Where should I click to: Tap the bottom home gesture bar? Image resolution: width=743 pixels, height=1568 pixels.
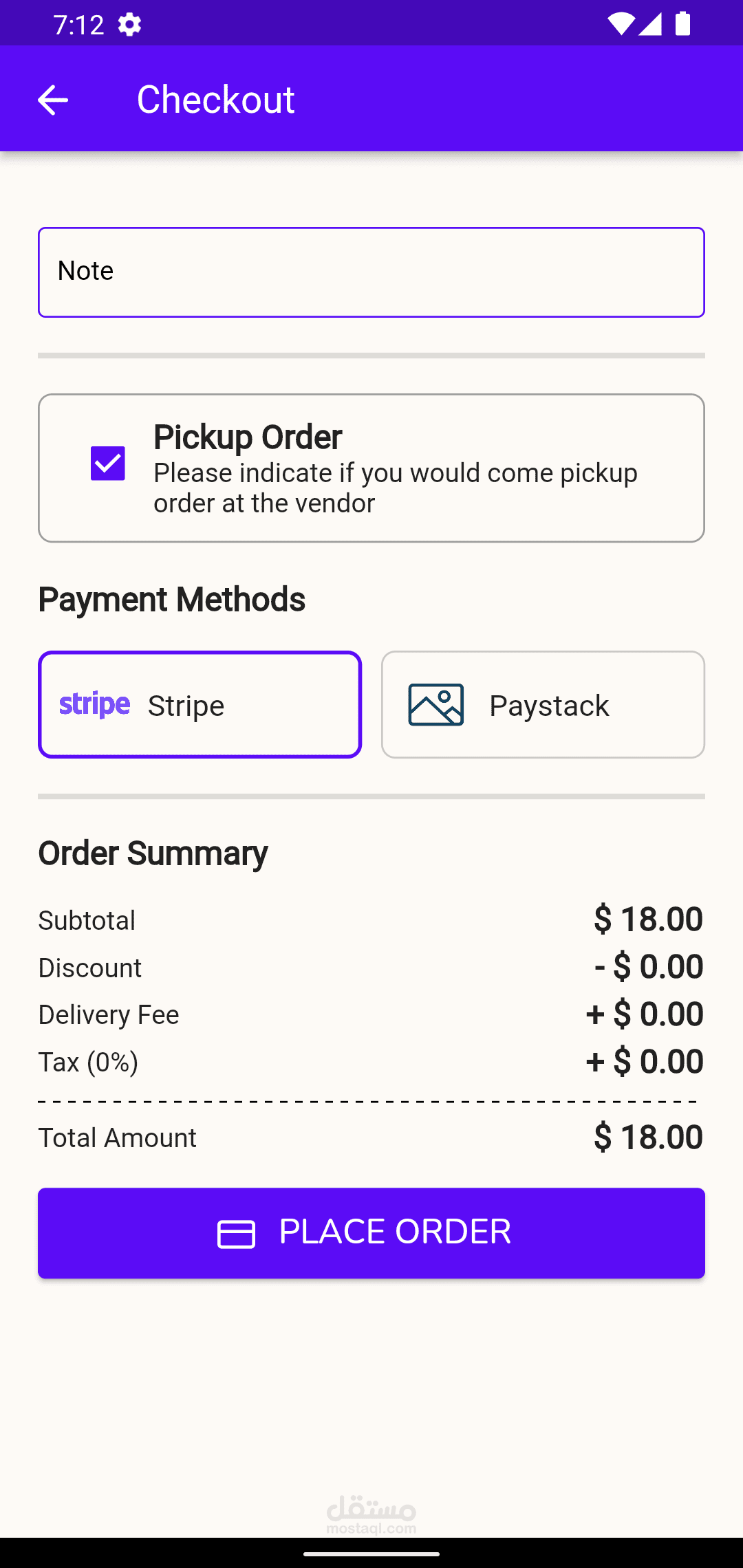371,1554
